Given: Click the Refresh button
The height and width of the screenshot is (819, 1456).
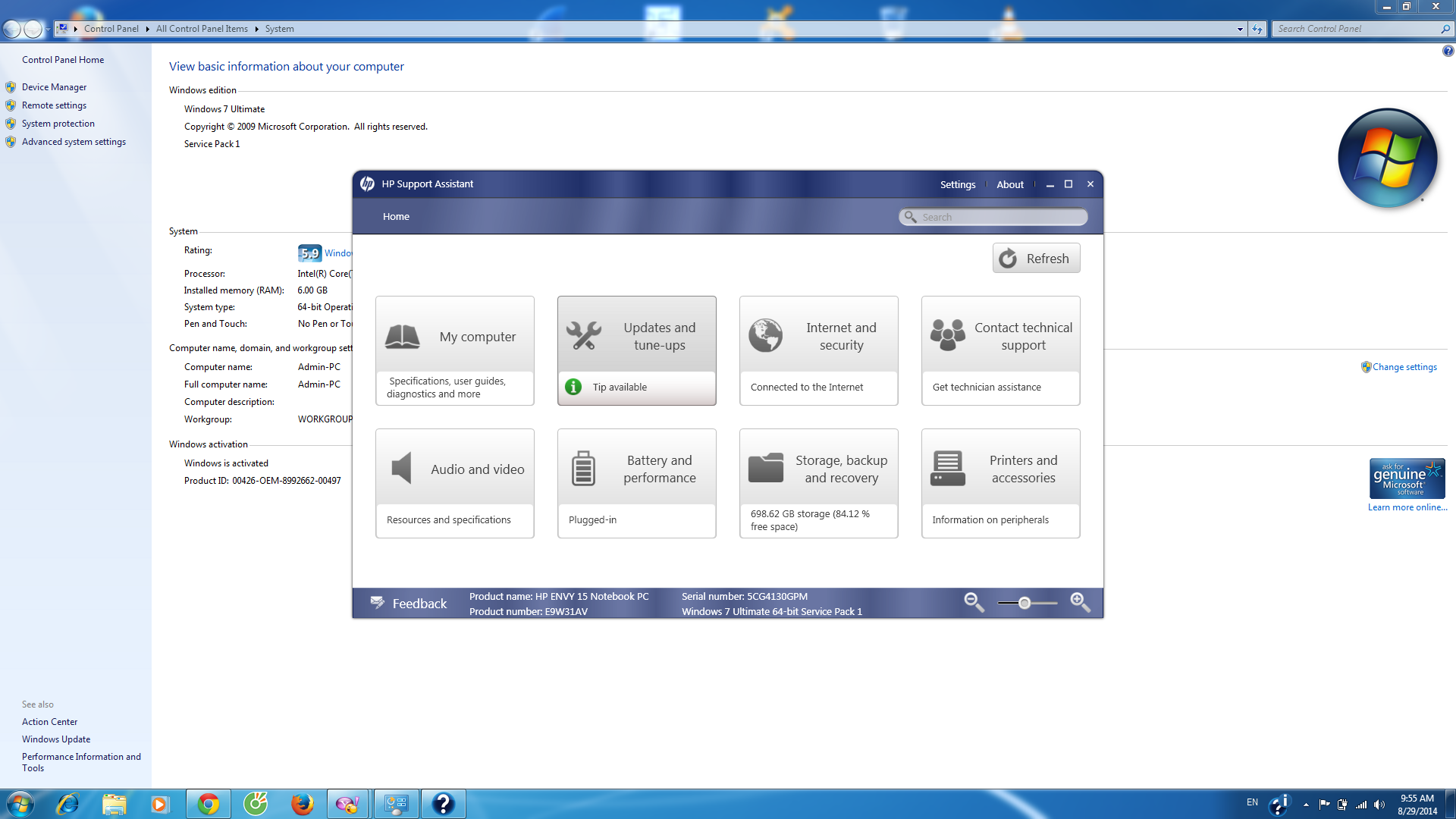Looking at the screenshot, I should click(1036, 259).
